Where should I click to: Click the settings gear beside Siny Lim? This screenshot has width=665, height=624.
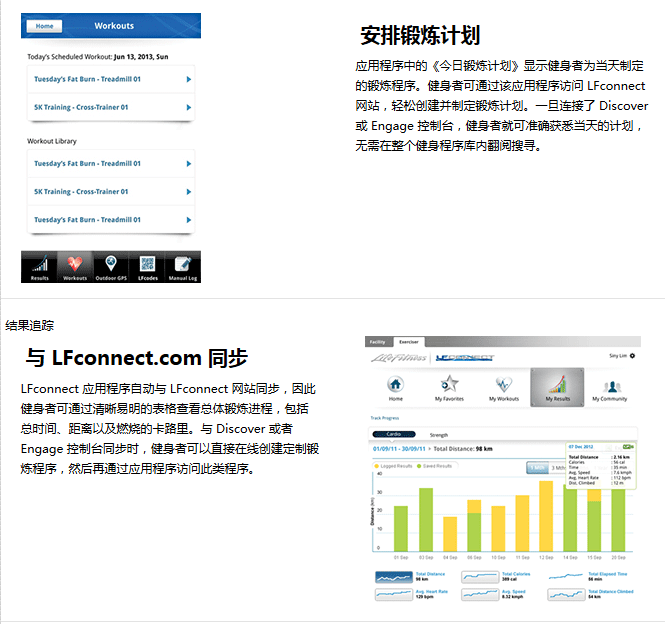[x=632, y=356]
